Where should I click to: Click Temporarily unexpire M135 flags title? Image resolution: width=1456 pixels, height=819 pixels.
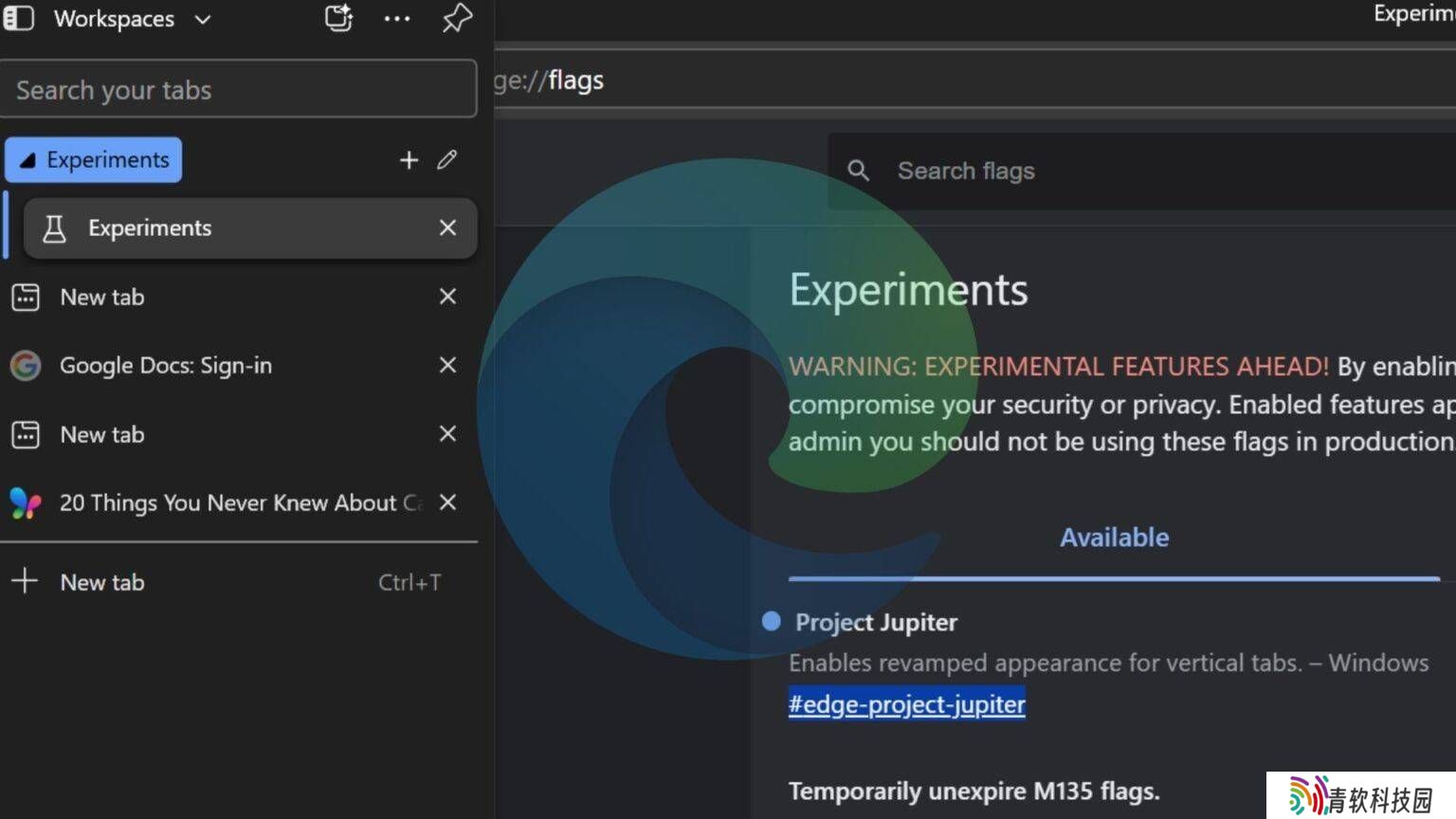[974, 791]
